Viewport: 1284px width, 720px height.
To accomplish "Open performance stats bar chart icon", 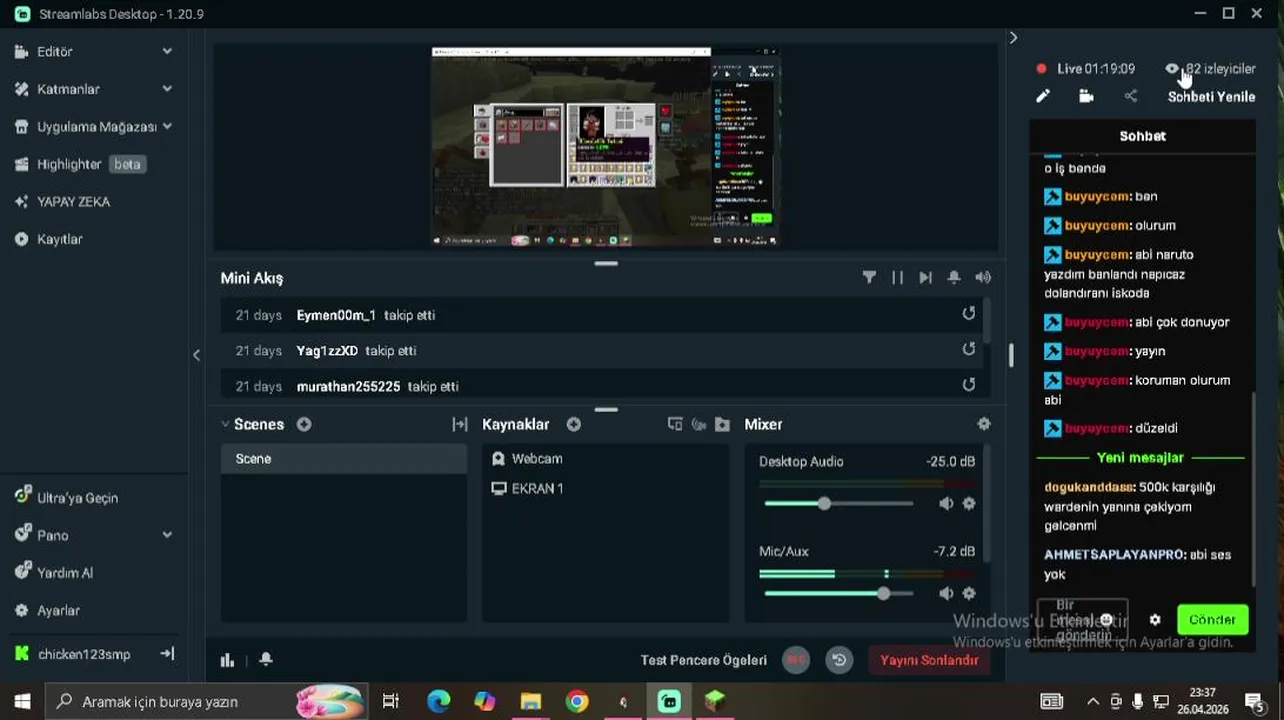I will pos(228,660).
